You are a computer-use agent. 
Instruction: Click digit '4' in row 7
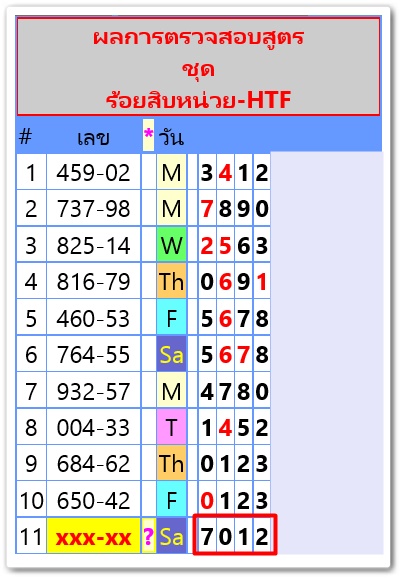(x=207, y=391)
